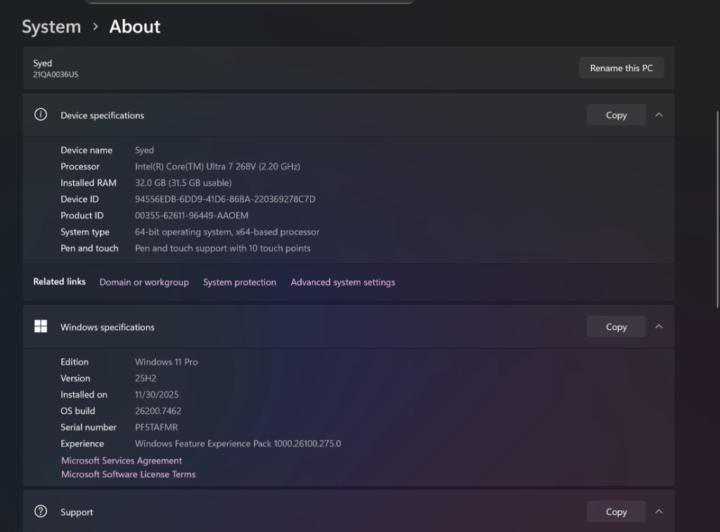This screenshot has width=720, height=532.
Task: Go back to System in breadcrumb
Action: tap(51, 27)
